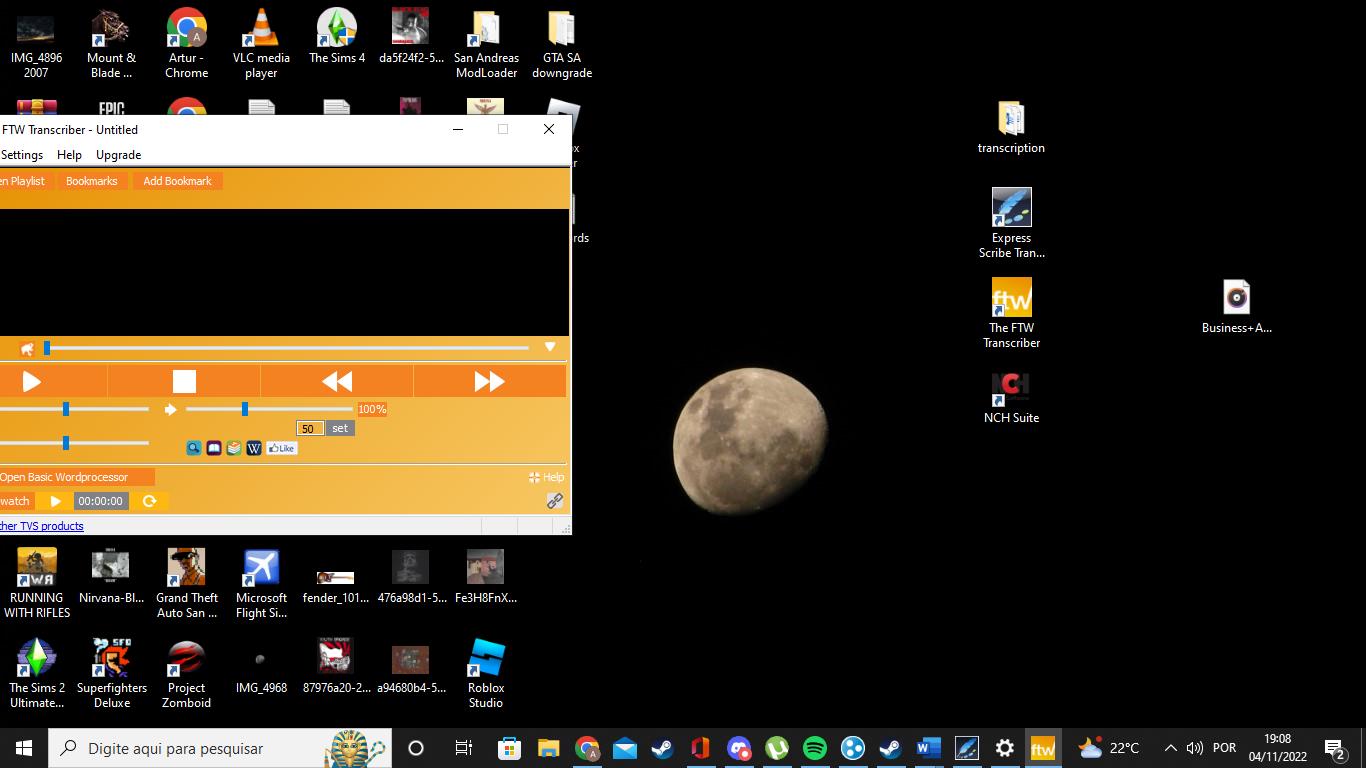Click the open book dictionary icon
The width and height of the screenshot is (1366, 768).
(214, 448)
